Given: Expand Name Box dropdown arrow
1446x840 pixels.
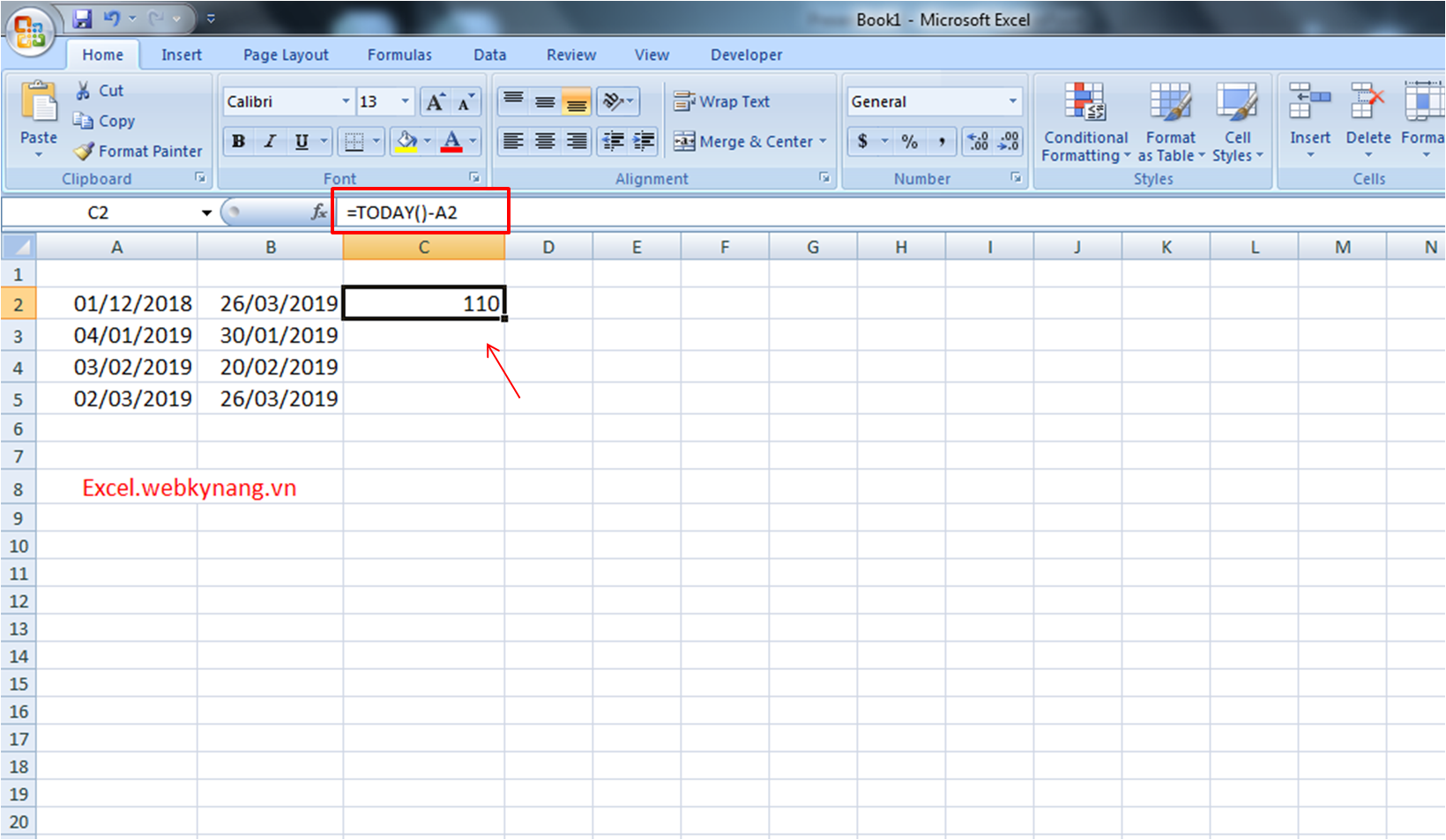Looking at the screenshot, I should (x=206, y=212).
